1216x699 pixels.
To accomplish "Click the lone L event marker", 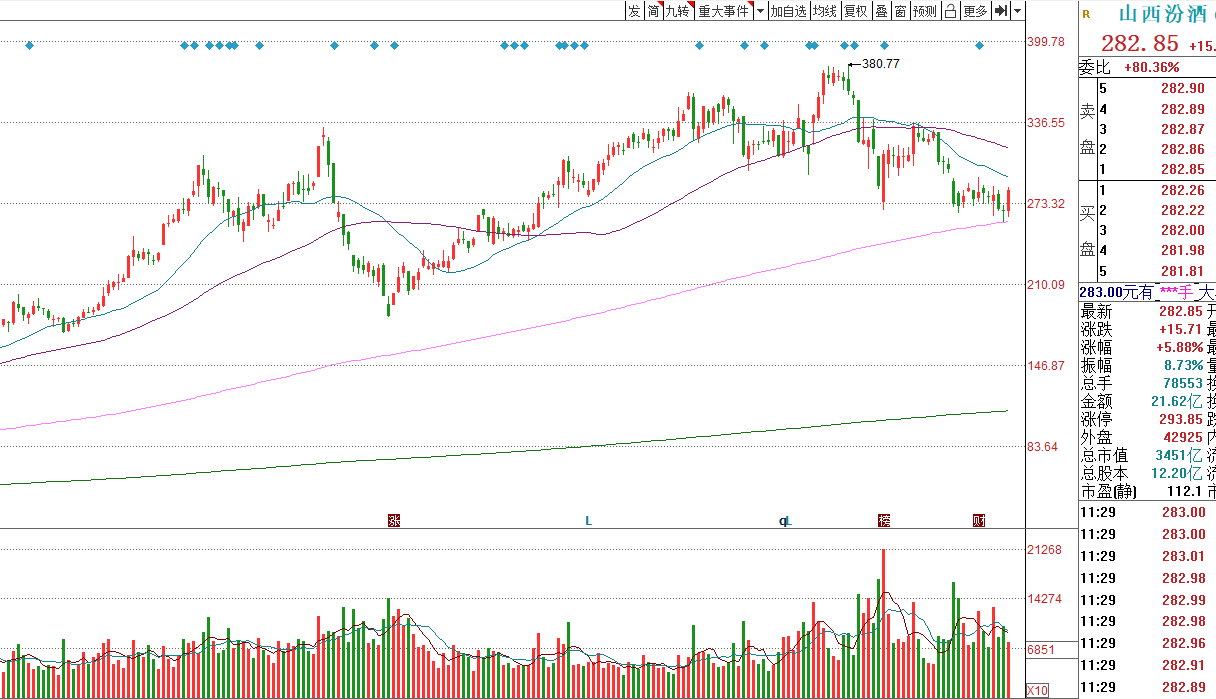I will pyautogui.click(x=588, y=520).
